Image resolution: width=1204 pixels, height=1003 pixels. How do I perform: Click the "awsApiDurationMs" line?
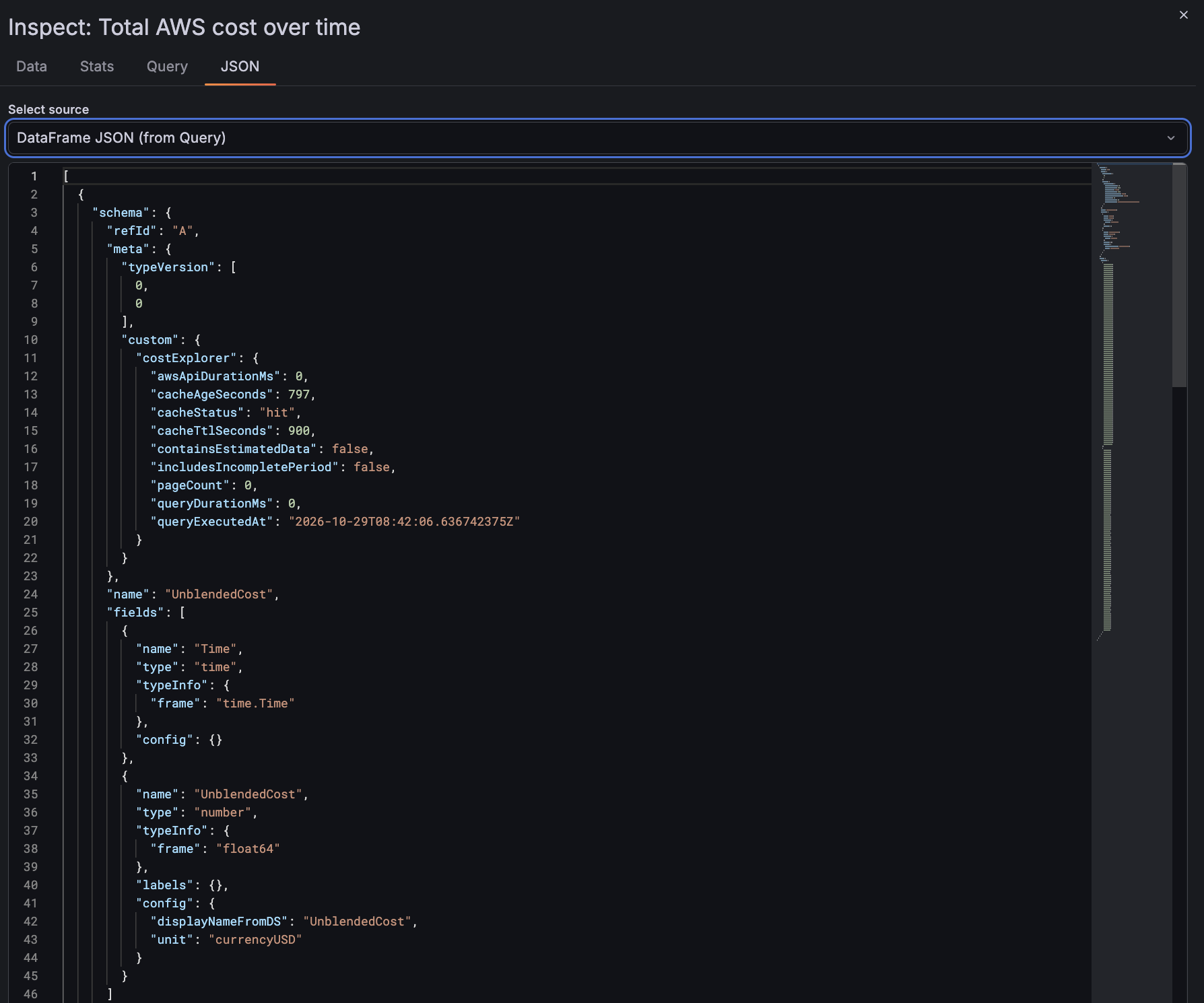pyautogui.click(x=229, y=376)
